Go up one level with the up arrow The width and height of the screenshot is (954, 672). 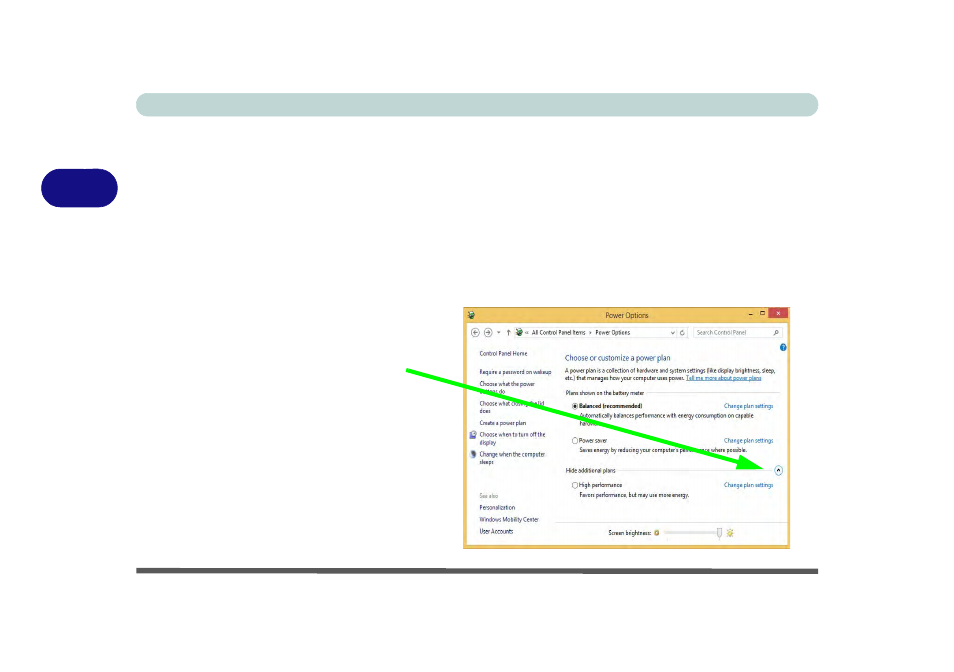click(x=509, y=333)
